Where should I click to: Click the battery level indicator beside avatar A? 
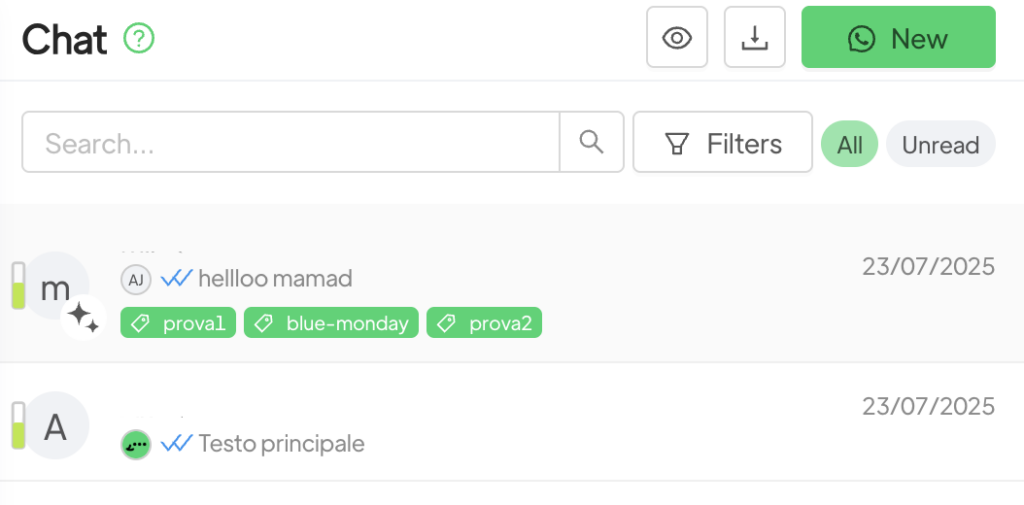tap(18, 425)
